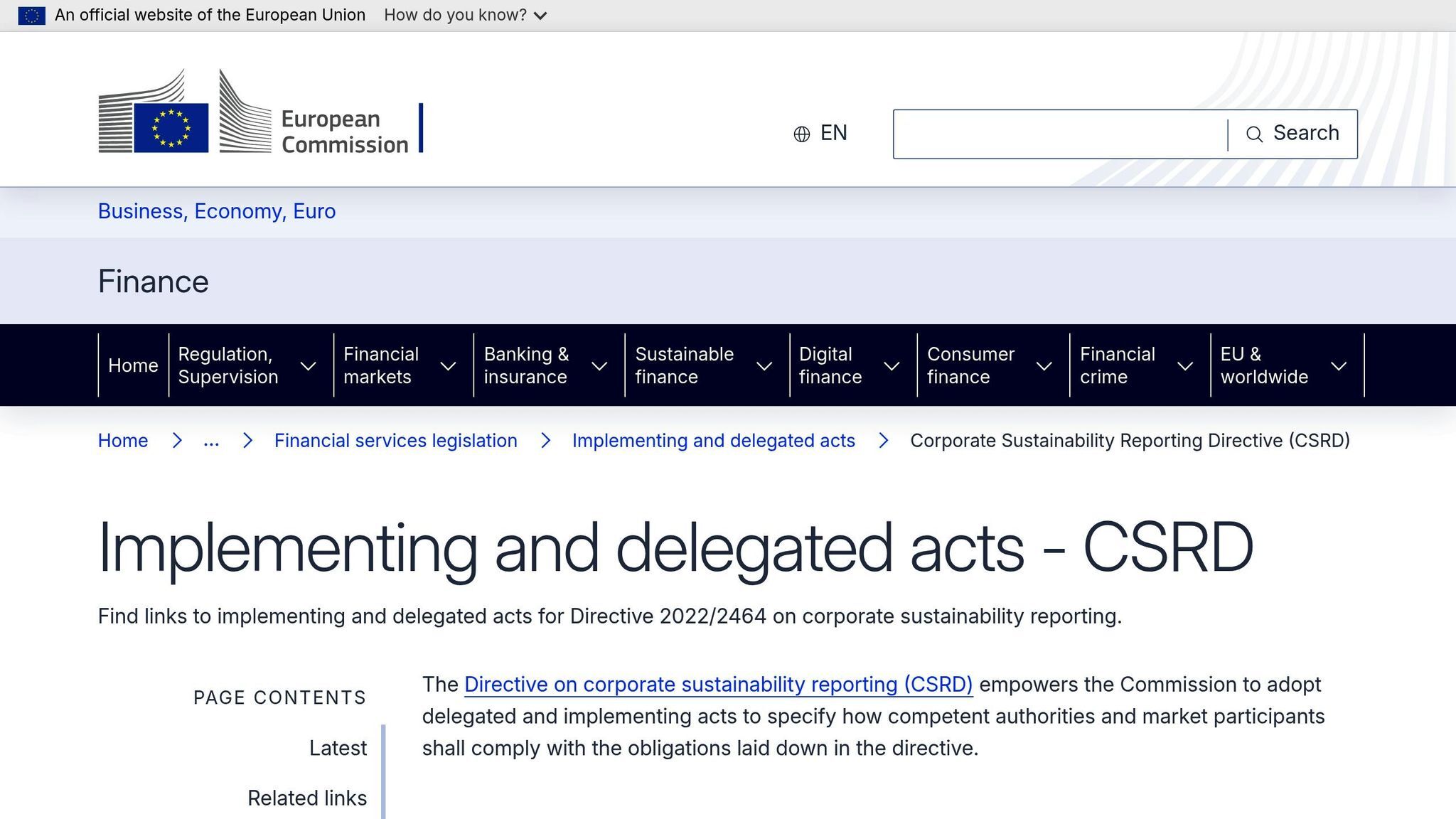Open the Financial crime section
Viewport: 1456px width, 819px height.
click(x=1118, y=365)
